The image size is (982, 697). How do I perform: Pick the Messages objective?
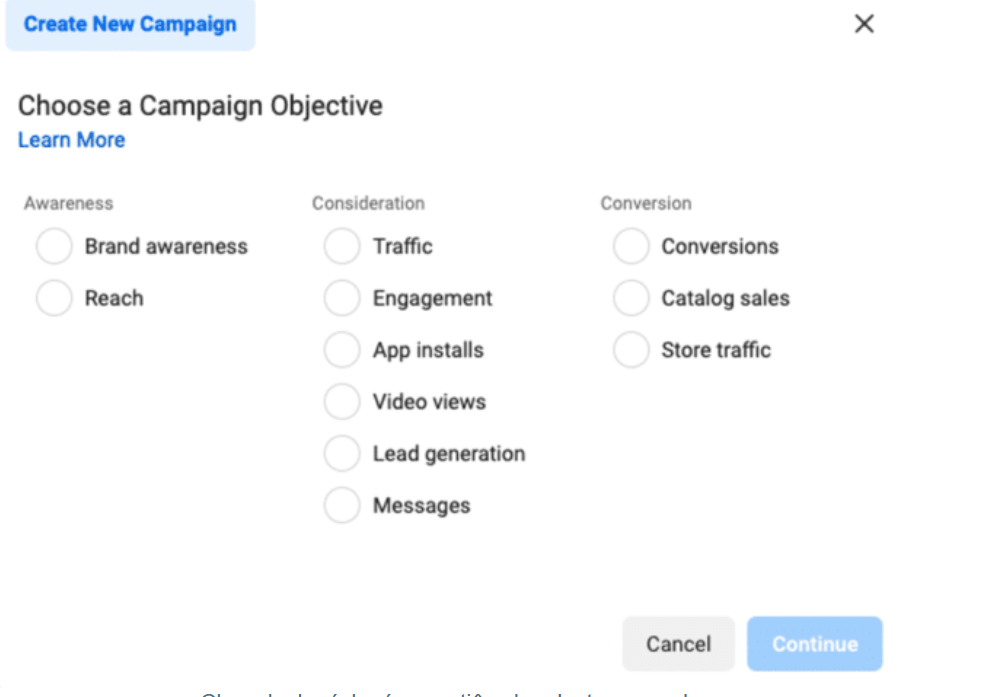tap(342, 506)
